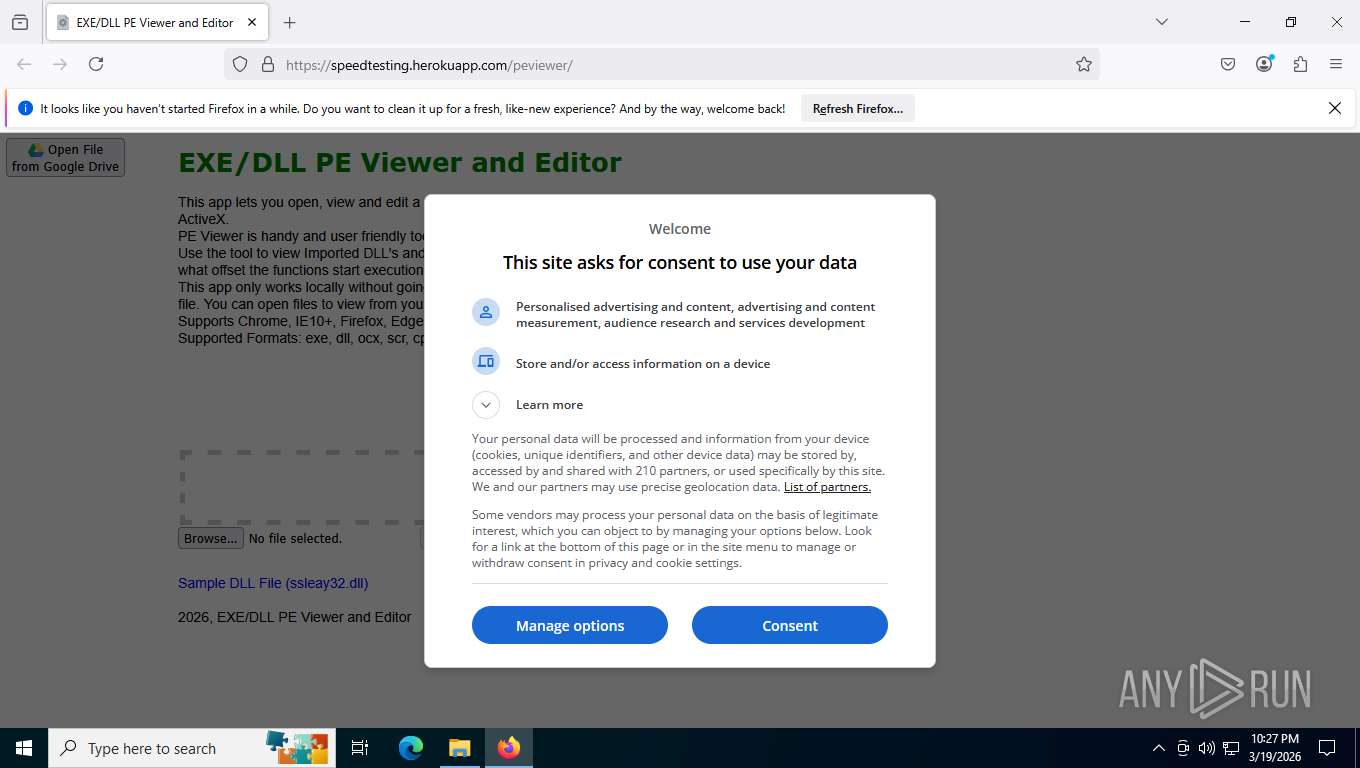Image resolution: width=1360 pixels, height=768 pixels.
Task: Close the EXE/DLL PE Viewer tab
Action: coord(251,22)
